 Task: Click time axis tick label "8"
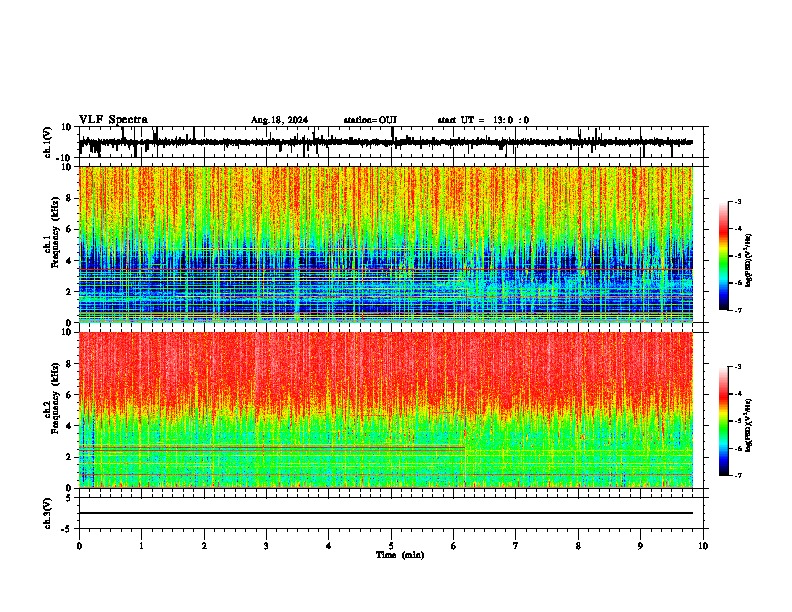(x=578, y=546)
